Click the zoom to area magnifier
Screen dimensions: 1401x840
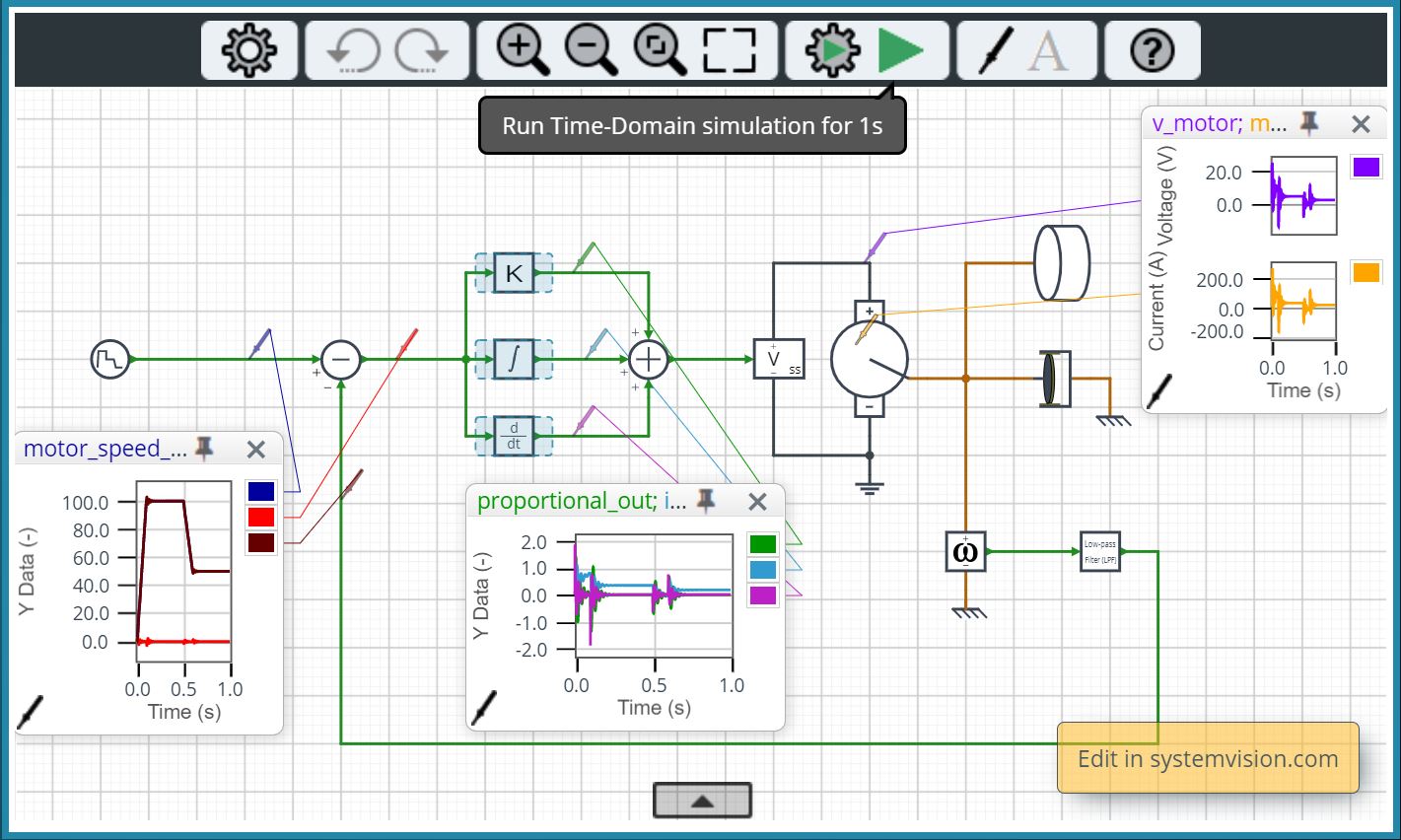[x=659, y=49]
